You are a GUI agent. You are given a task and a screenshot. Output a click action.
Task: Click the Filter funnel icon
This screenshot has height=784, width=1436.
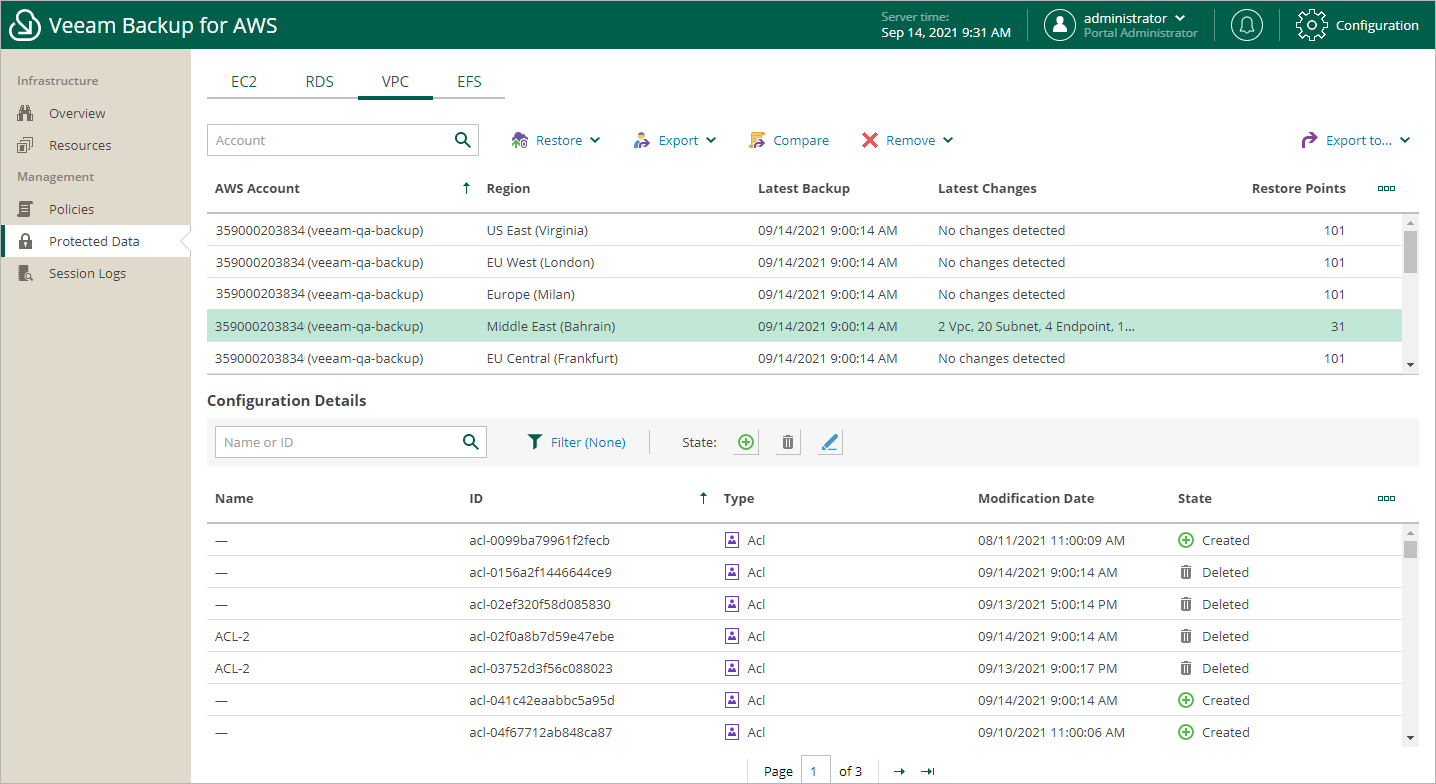(535, 441)
